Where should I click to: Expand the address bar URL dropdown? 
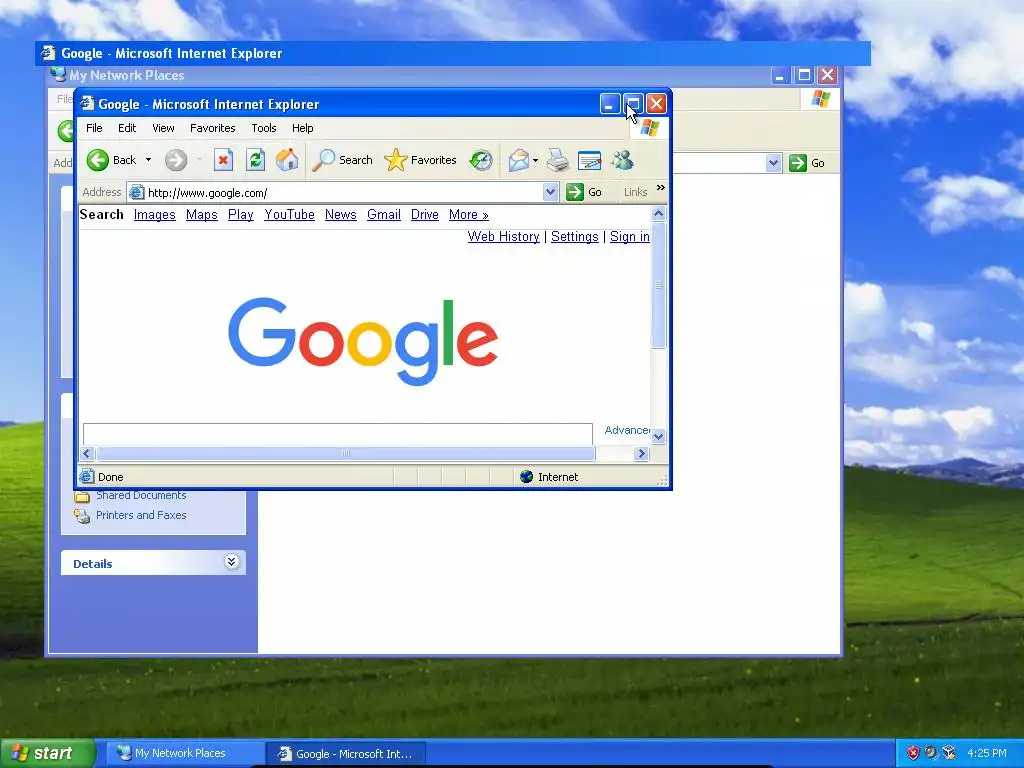click(550, 192)
